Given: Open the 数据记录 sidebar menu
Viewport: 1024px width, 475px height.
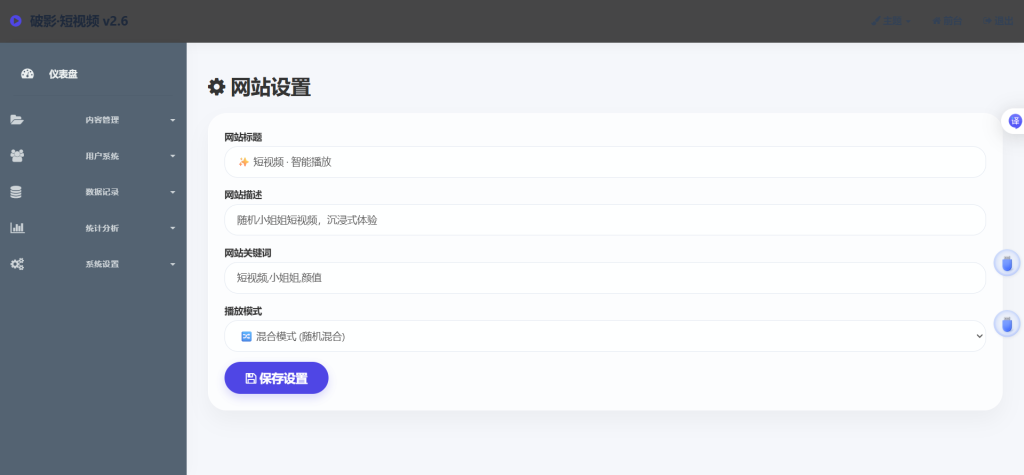Looking at the screenshot, I should point(93,192).
